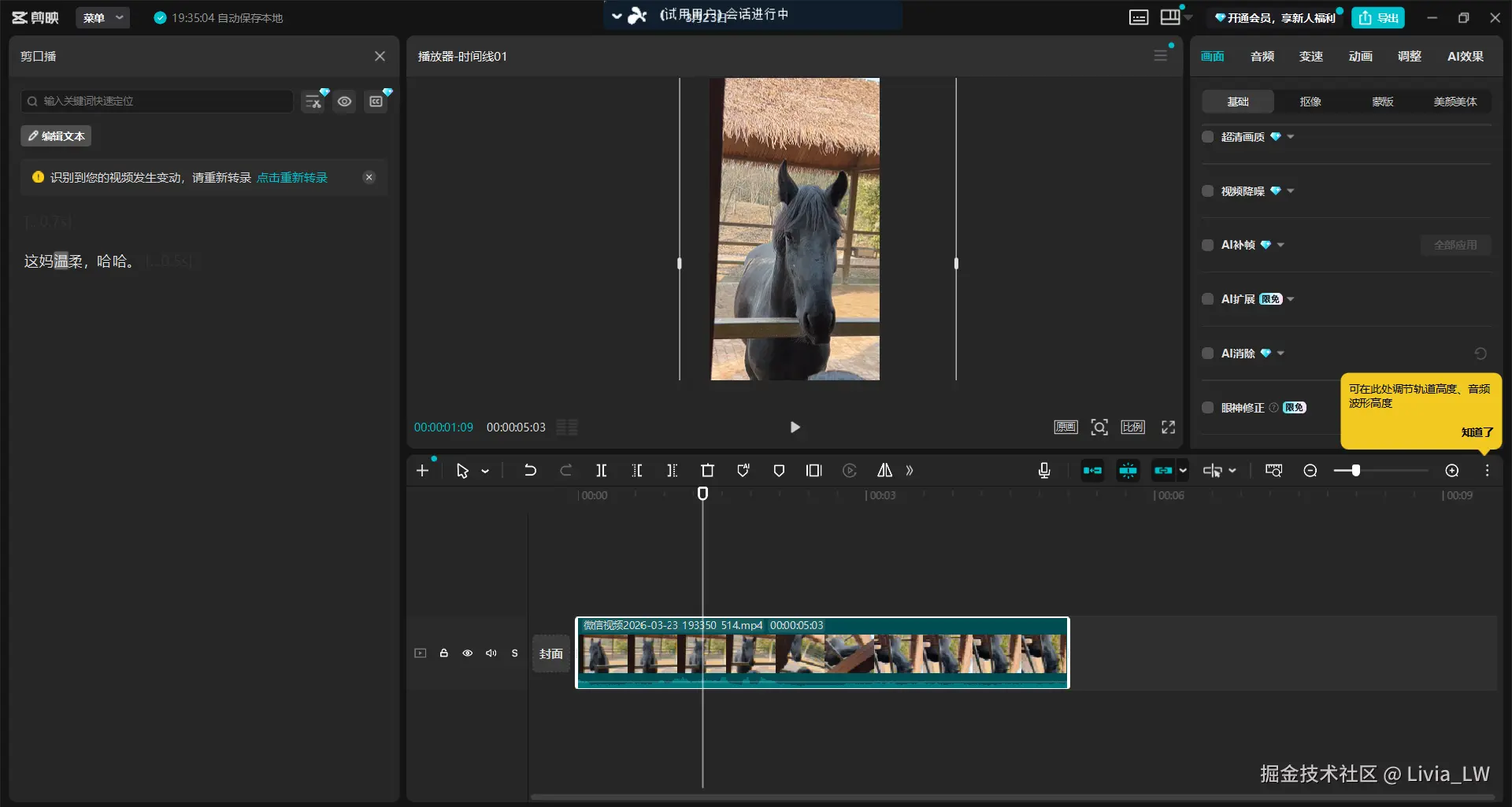Play the video in the player
Image resolution: width=1512 pixels, height=807 pixels.
(x=795, y=427)
